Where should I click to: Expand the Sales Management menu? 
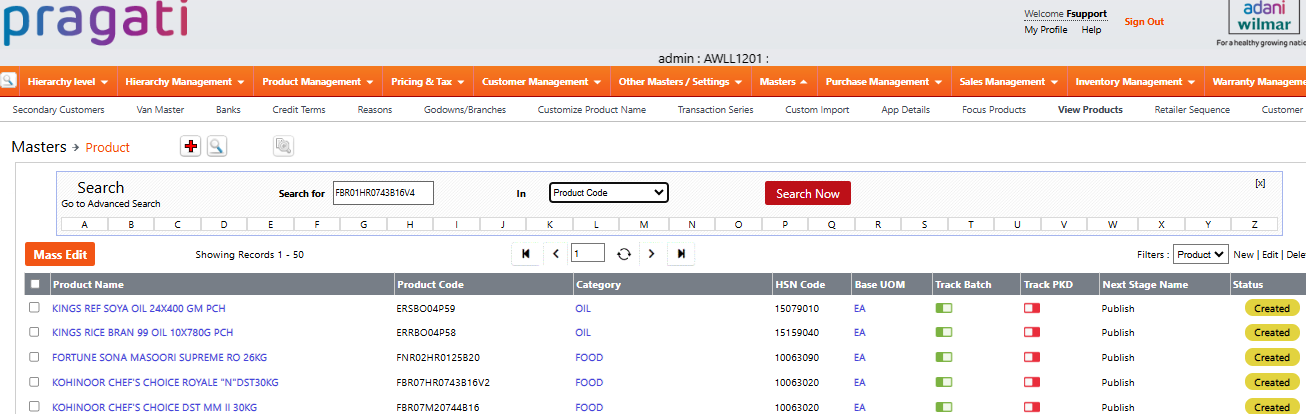pyautogui.click(x=1008, y=81)
